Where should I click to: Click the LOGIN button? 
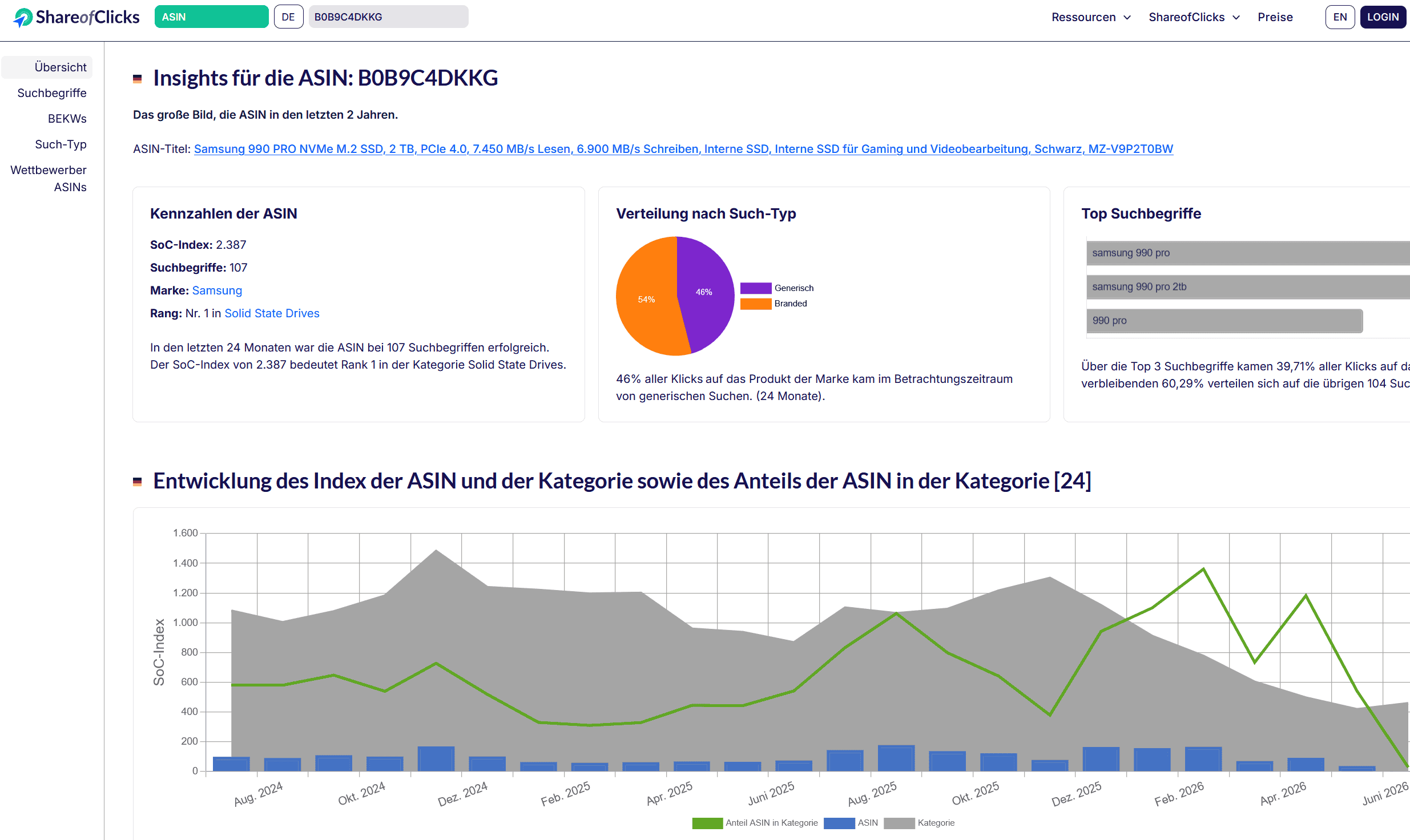pyautogui.click(x=1383, y=17)
